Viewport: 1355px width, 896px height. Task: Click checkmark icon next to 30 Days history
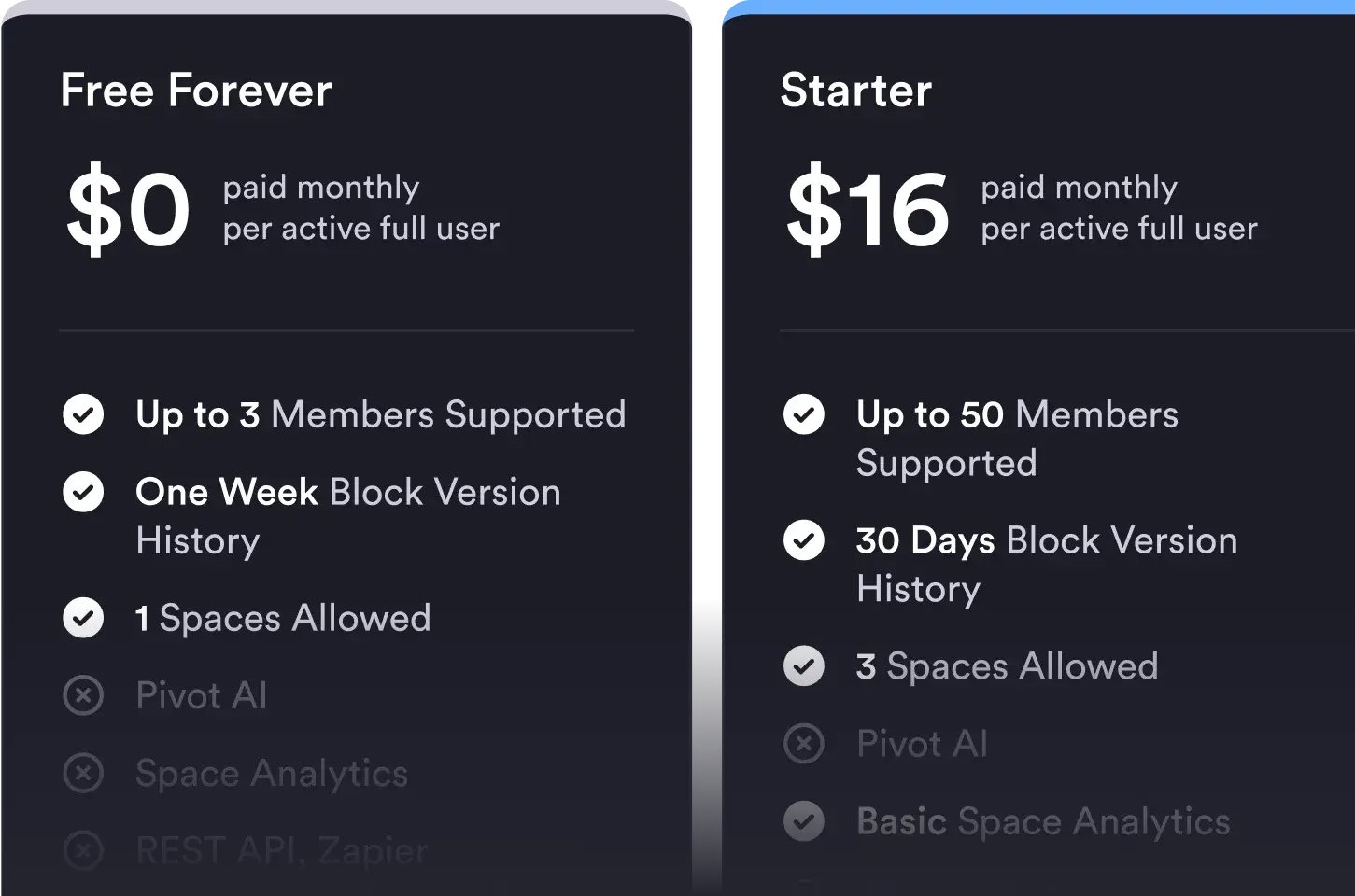[803, 540]
